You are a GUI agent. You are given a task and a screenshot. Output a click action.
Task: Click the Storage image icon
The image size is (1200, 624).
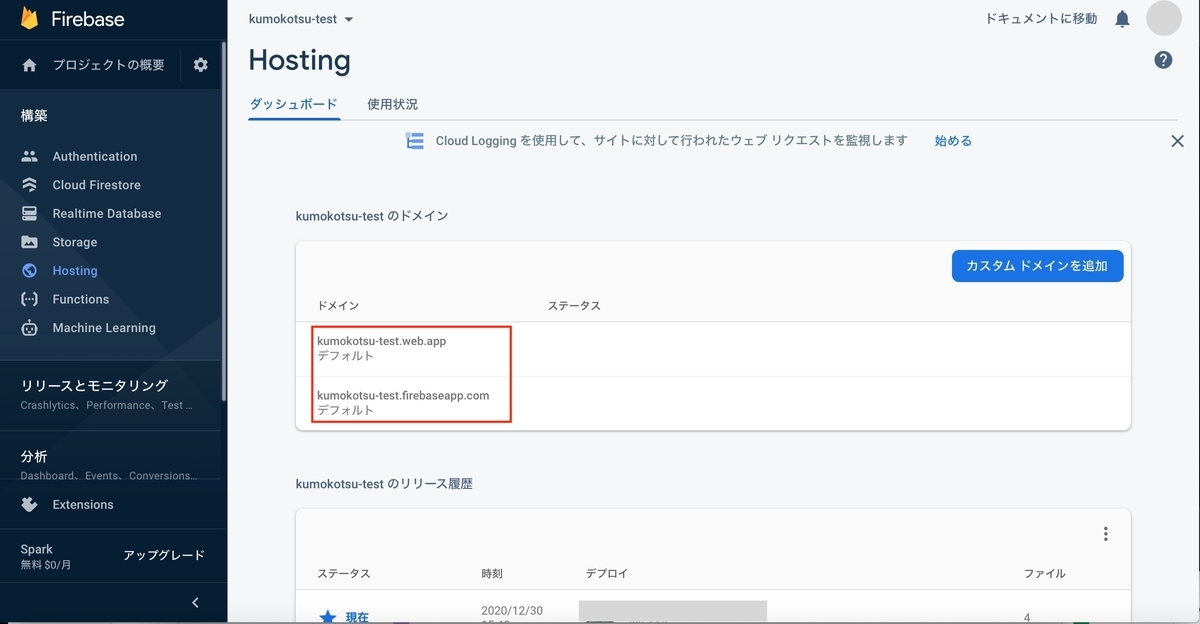point(29,242)
